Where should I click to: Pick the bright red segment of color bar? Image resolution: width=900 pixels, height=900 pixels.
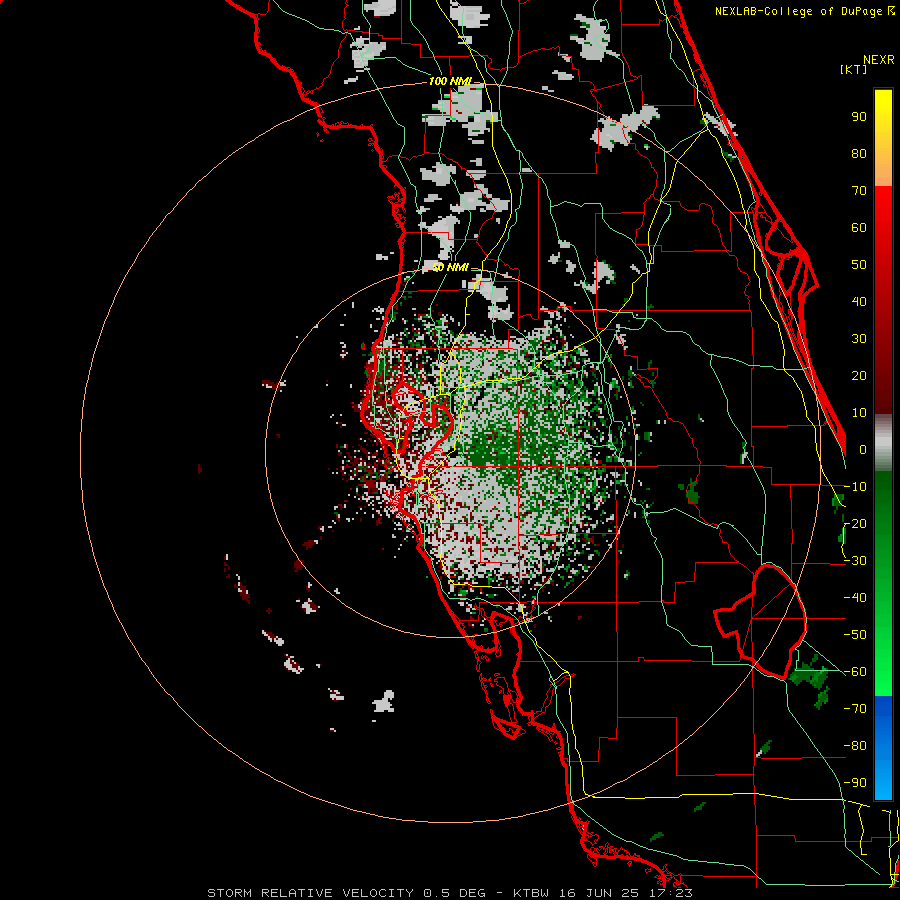(x=883, y=207)
